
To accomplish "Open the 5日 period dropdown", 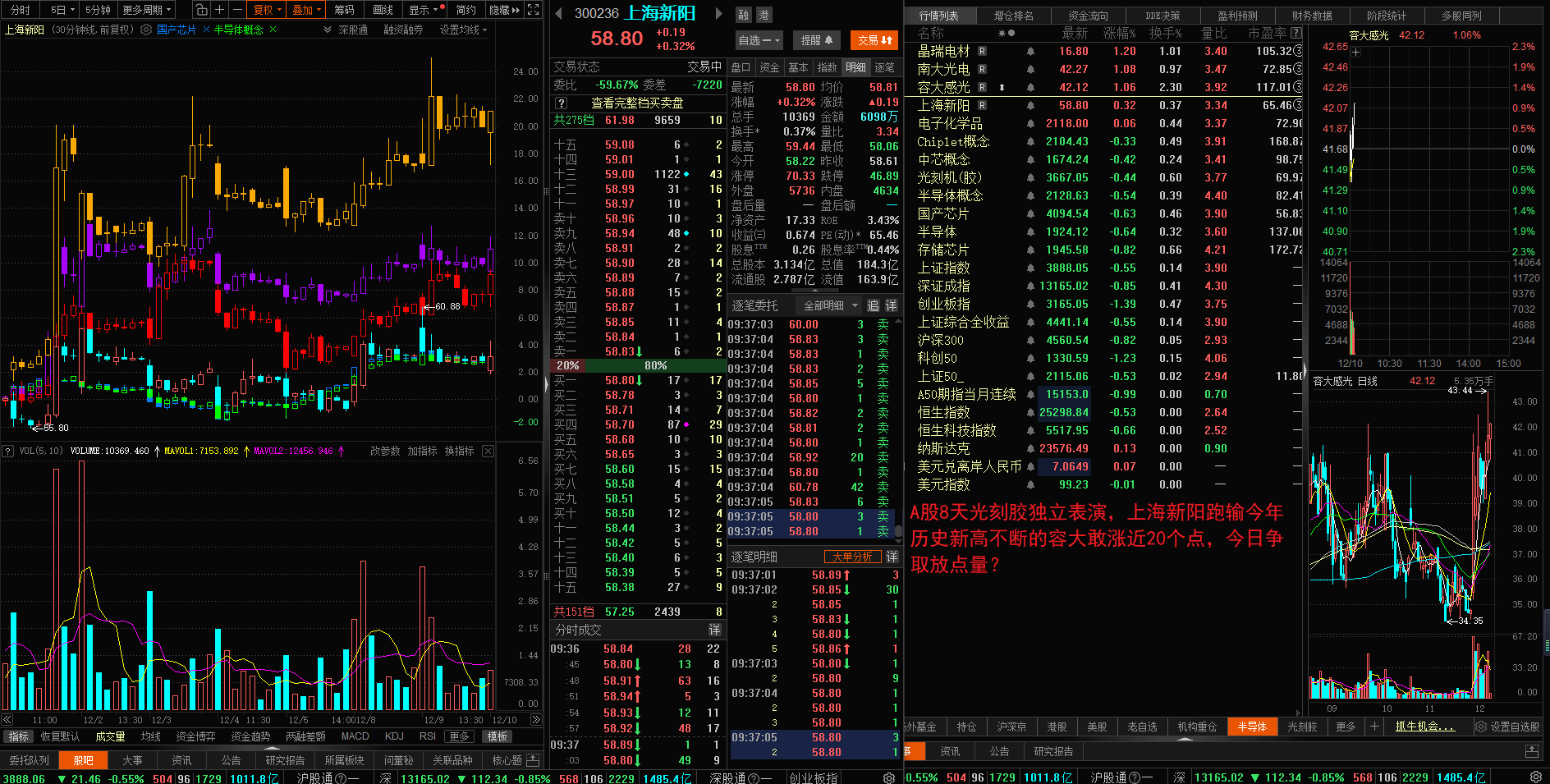I will (x=62, y=10).
